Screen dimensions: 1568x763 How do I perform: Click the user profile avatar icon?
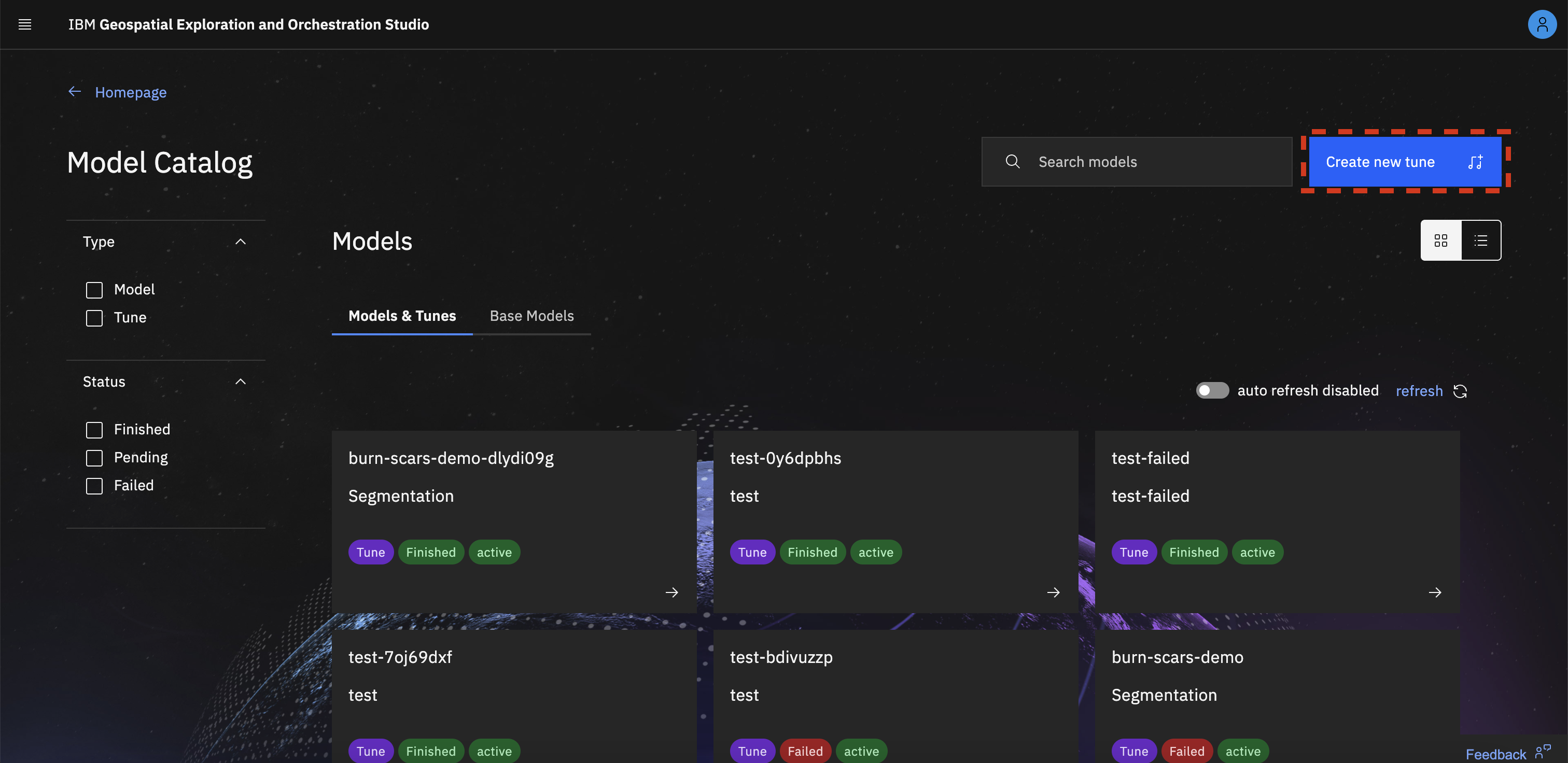click(1541, 24)
